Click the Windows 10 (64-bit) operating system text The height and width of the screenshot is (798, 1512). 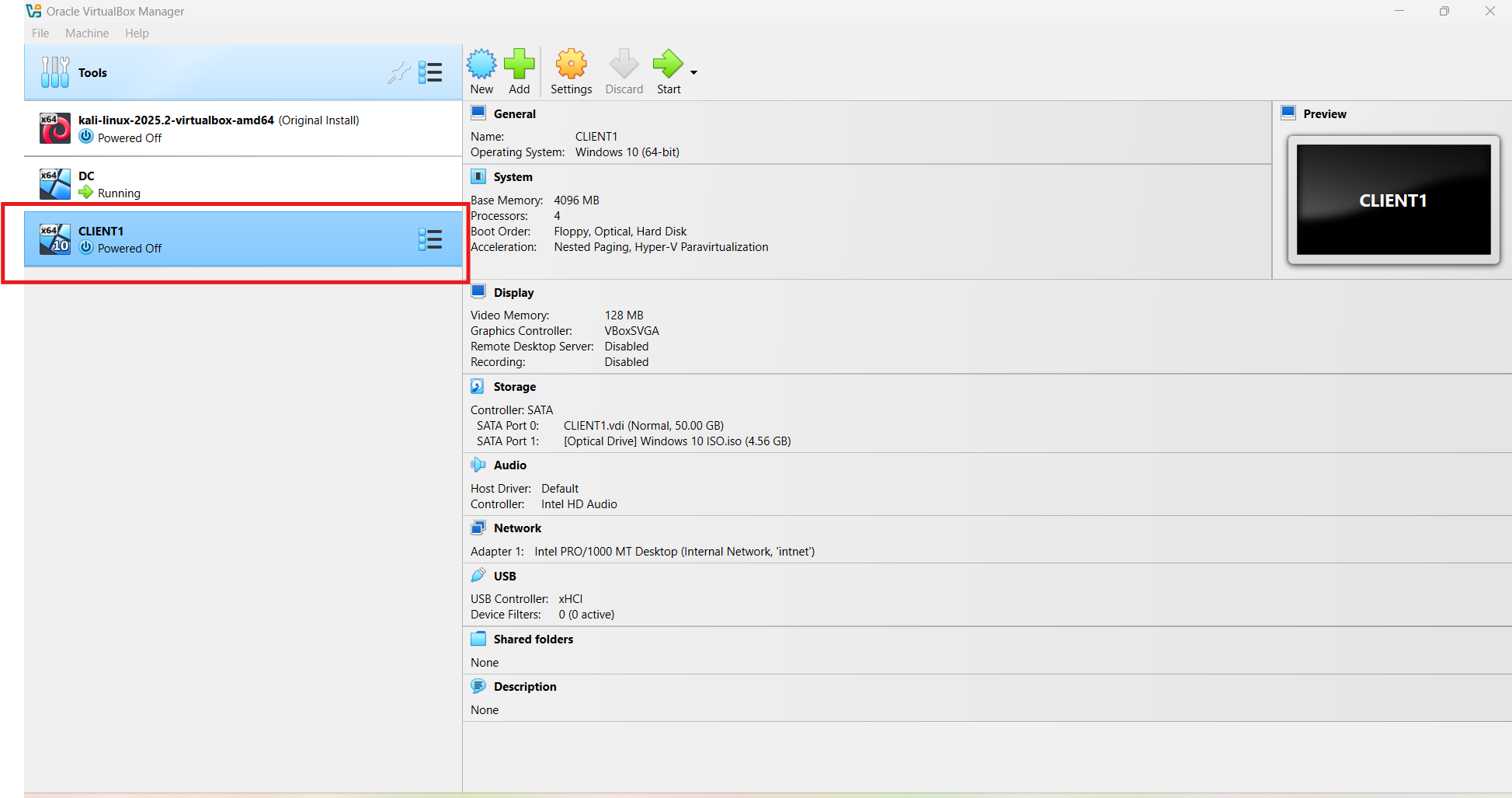(627, 152)
